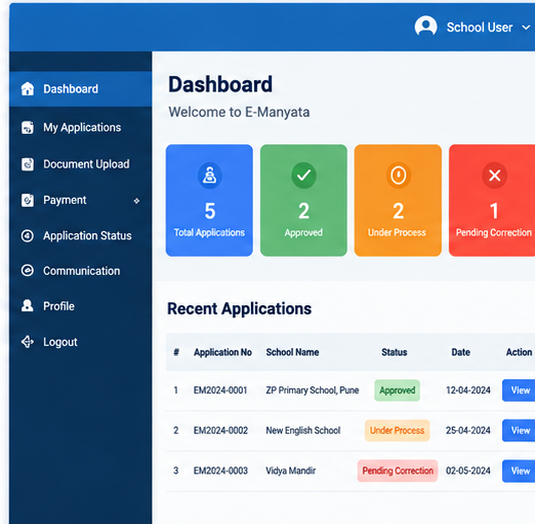
Task: Click the Dashboard home icon in sidebar
Action: (x=27, y=89)
